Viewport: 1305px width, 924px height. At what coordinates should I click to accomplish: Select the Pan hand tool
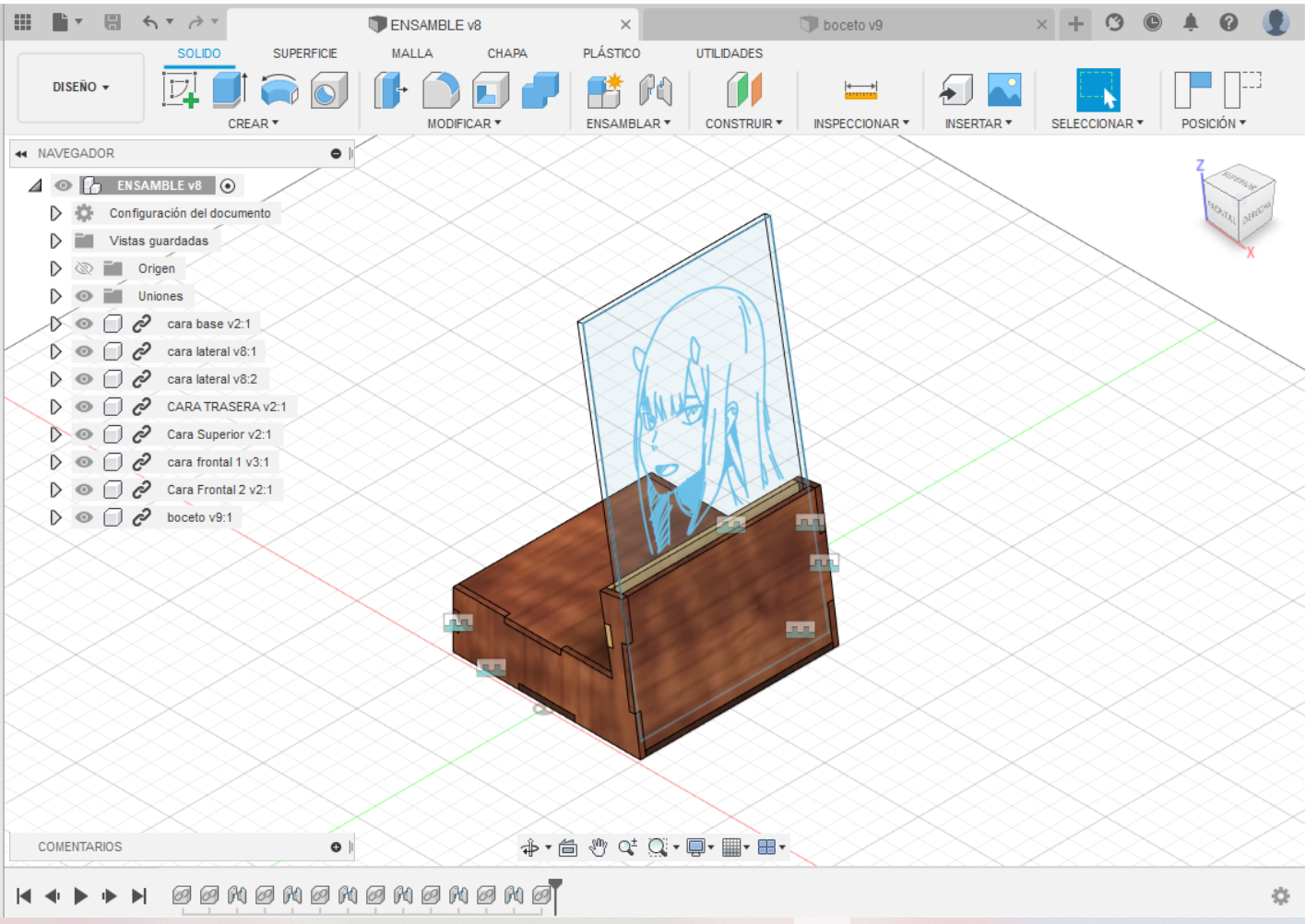click(x=599, y=847)
